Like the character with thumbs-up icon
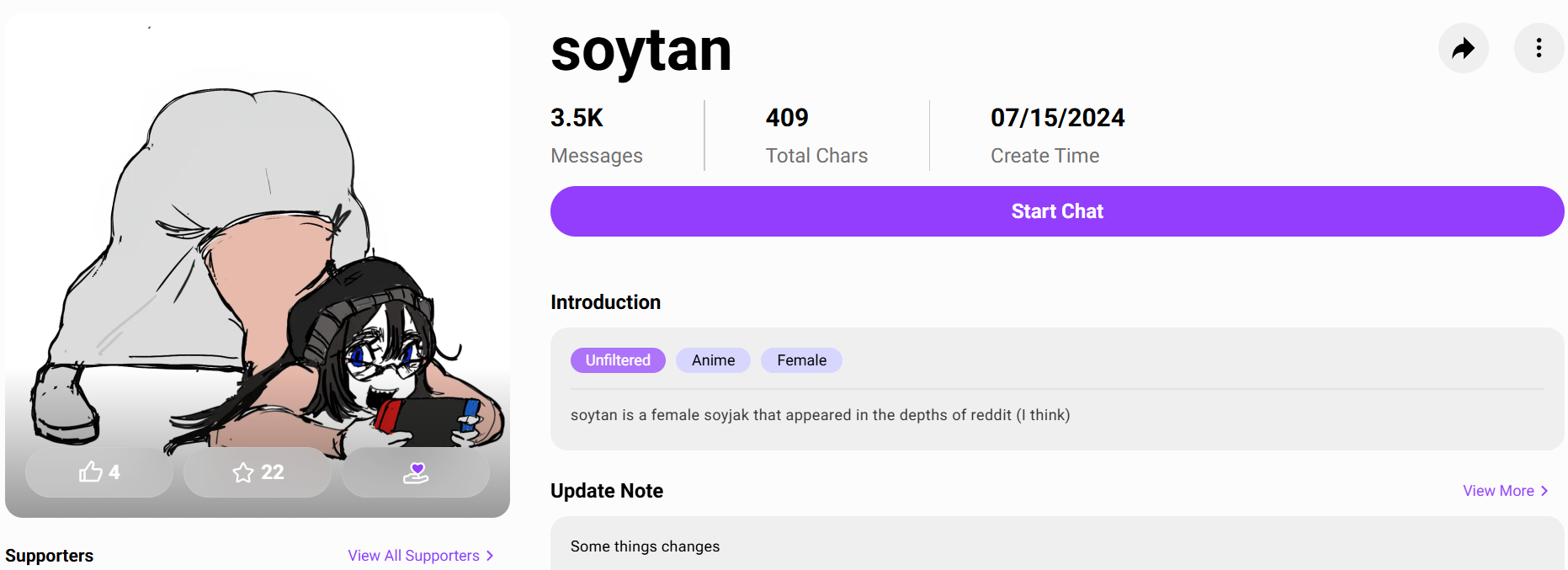 99,472
